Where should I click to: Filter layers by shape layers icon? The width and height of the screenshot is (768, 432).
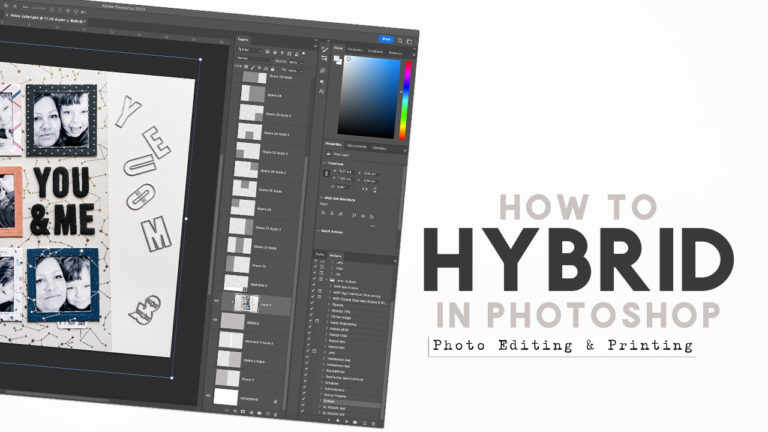289,53
